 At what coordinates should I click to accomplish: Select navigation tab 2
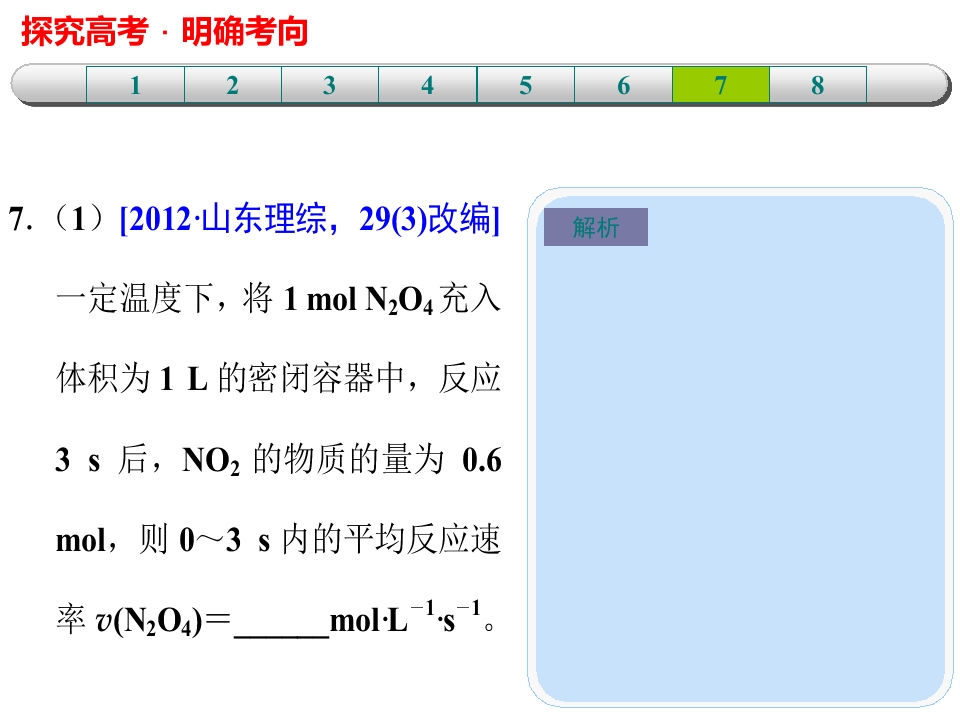pos(233,84)
